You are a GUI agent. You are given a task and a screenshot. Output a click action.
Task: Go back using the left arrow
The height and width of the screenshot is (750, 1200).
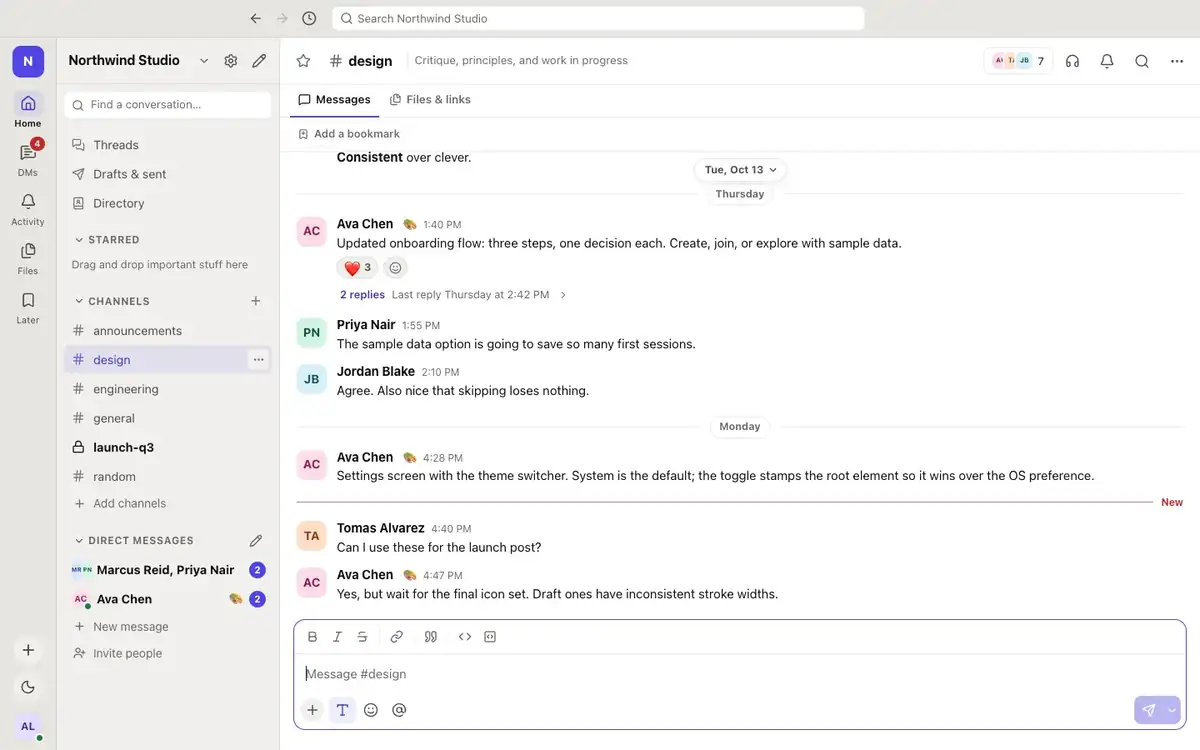pos(256,18)
